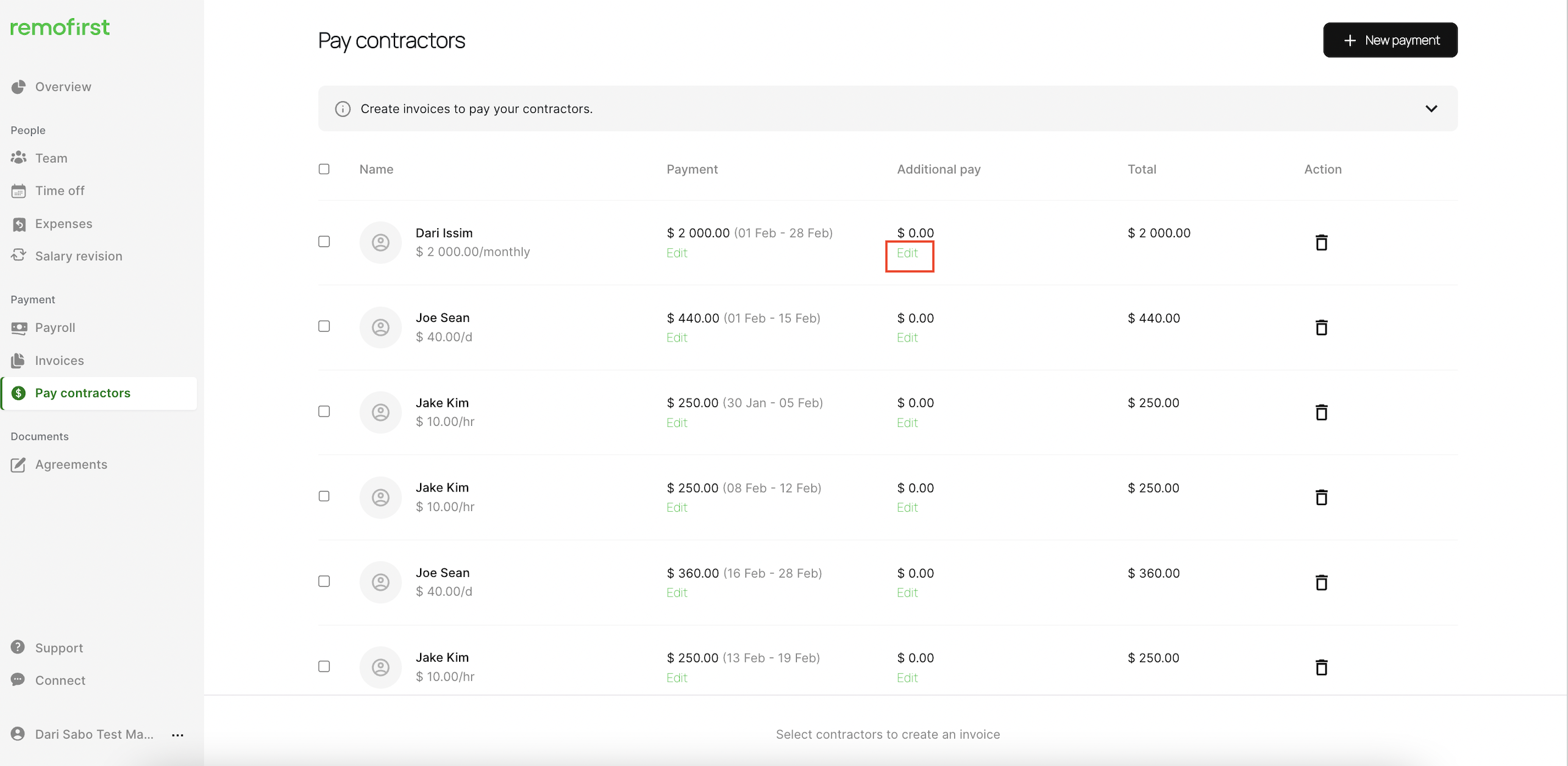Open the Agreements page
The height and width of the screenshot is (766, 1568).
point(71,465)
